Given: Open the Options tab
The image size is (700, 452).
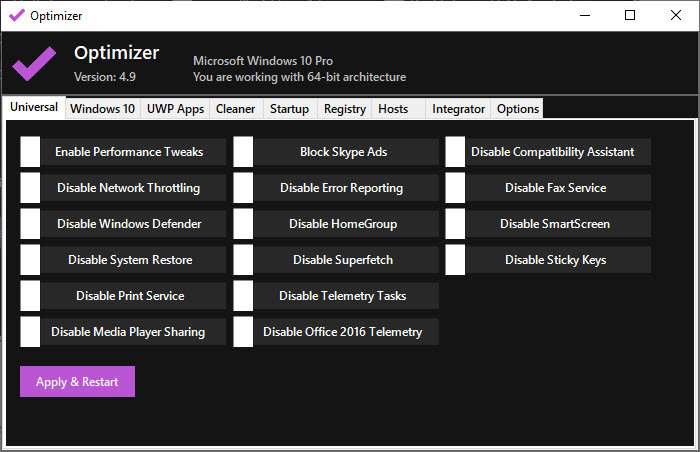Looking at the screenshot, I should [517, 109].
